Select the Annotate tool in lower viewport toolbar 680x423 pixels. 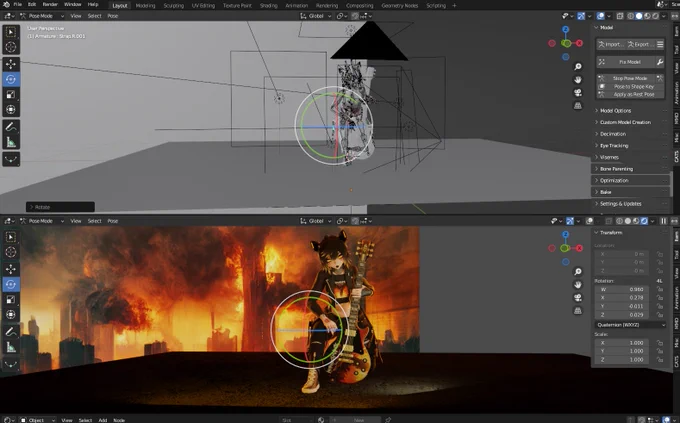coord(11,332)
